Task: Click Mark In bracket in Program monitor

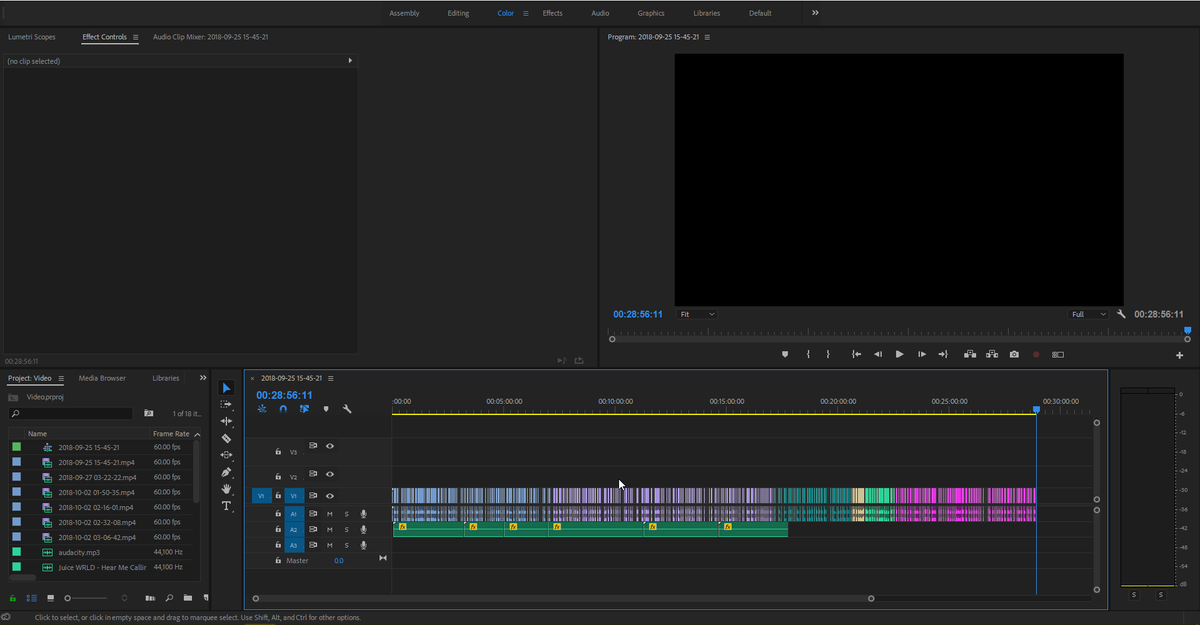Action: [x=808, y=354]
